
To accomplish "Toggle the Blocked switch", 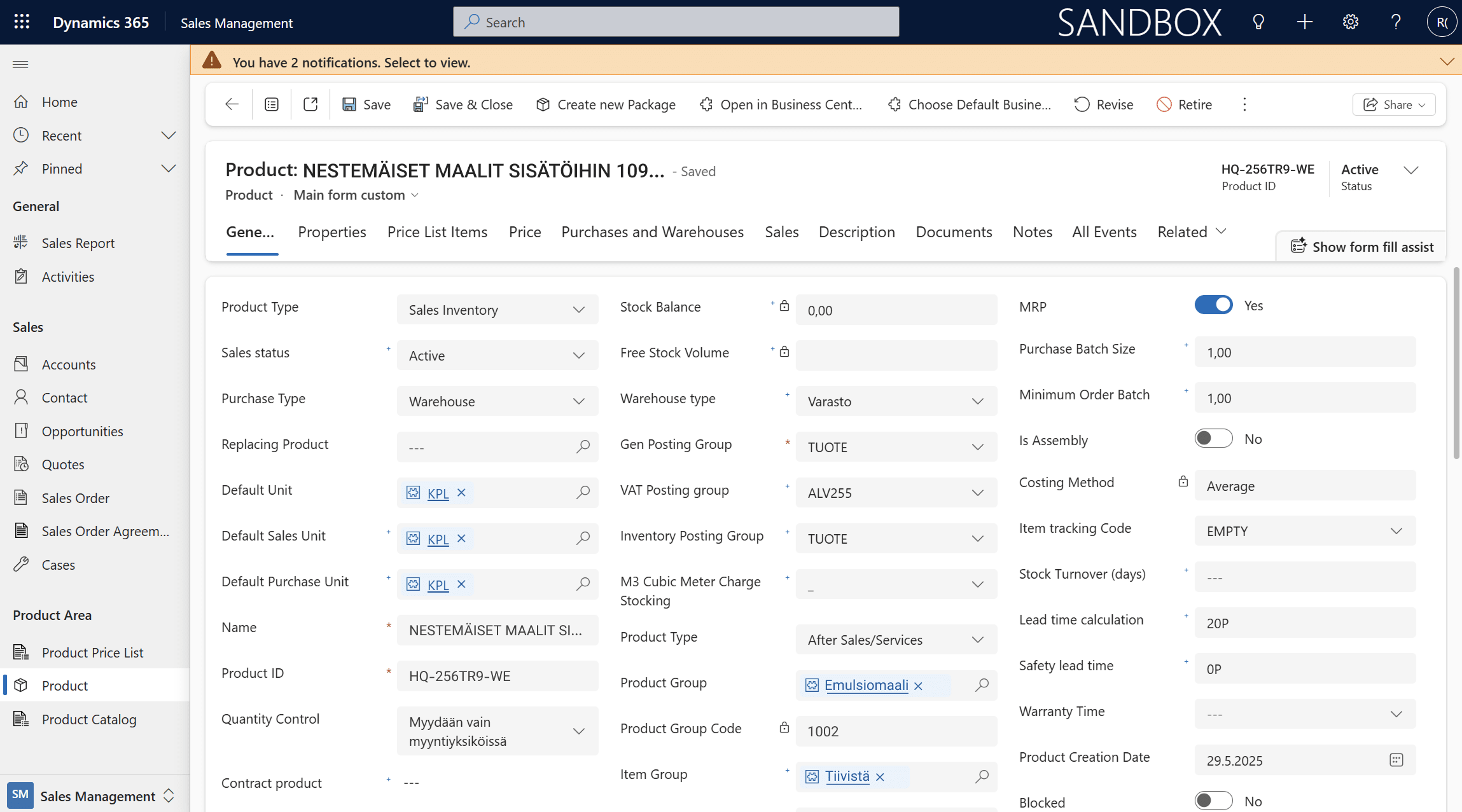I will (1213, 801).
